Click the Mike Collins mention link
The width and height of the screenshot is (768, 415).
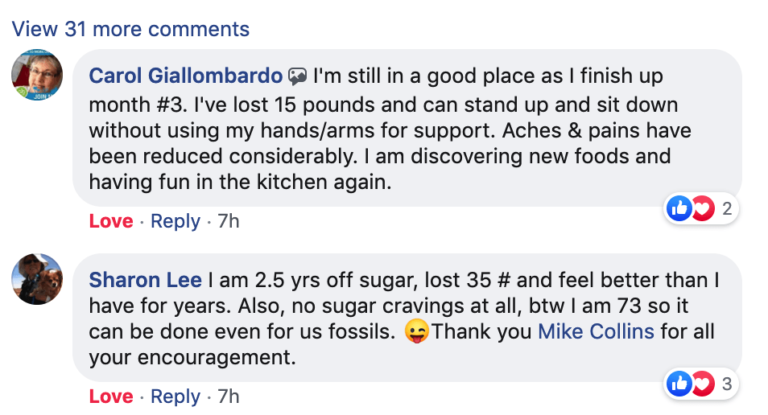point(597,332)
